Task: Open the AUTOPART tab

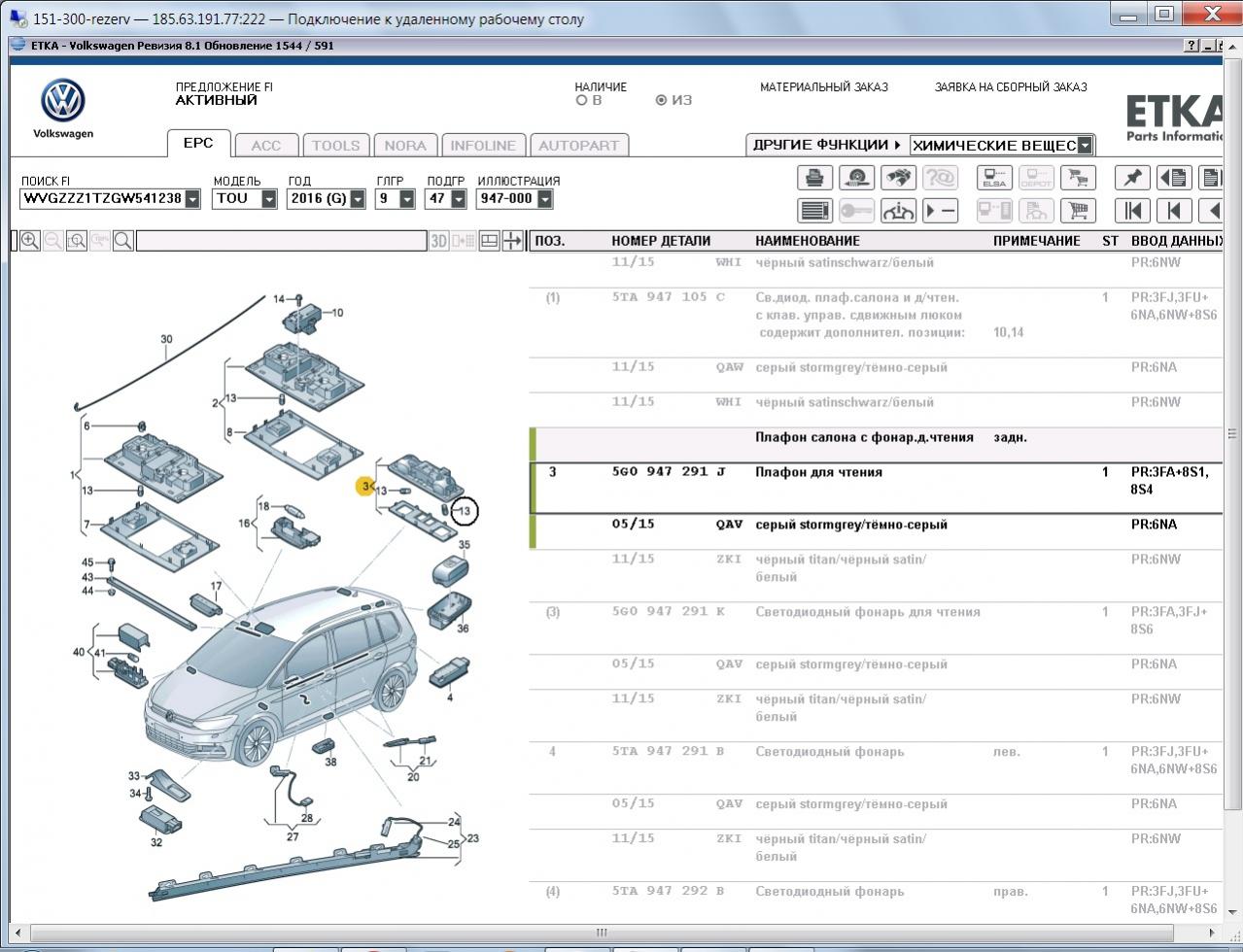Action: point(579,145)
